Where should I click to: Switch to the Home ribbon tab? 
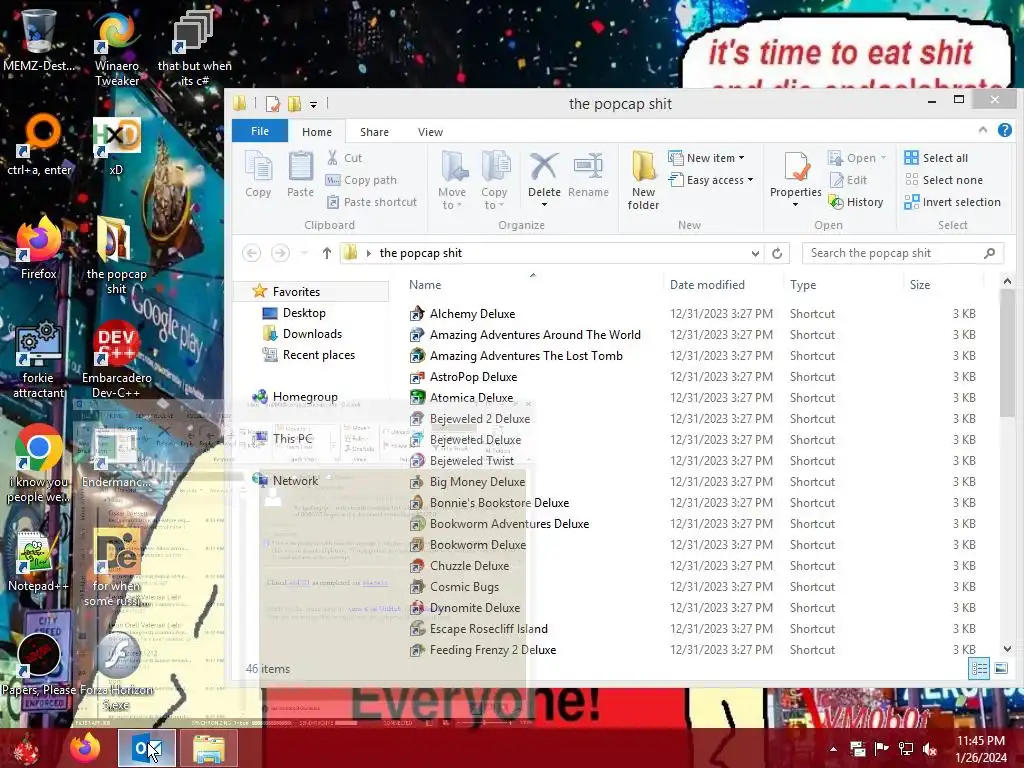317,132
